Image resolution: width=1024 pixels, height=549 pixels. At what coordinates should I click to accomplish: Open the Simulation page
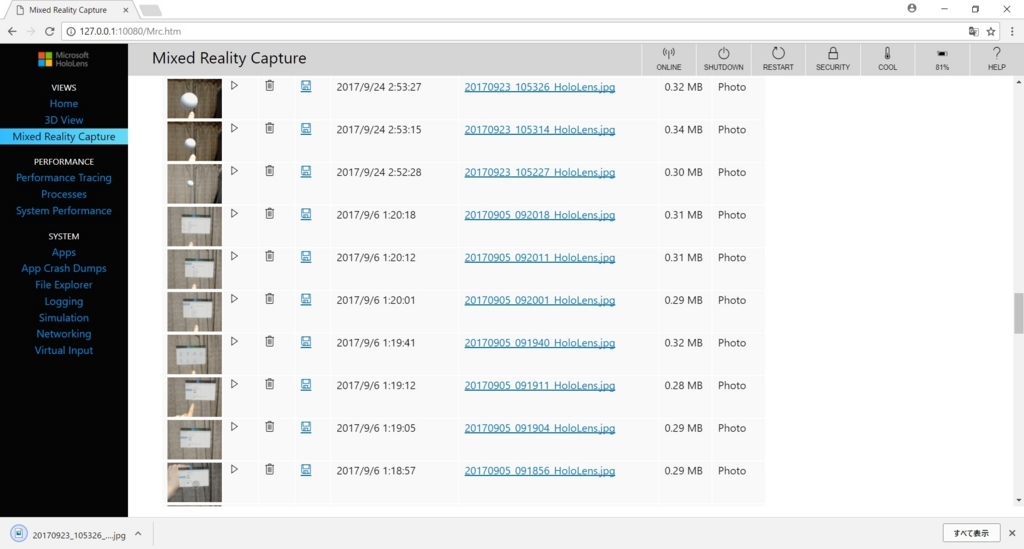(x=63, y=317)
